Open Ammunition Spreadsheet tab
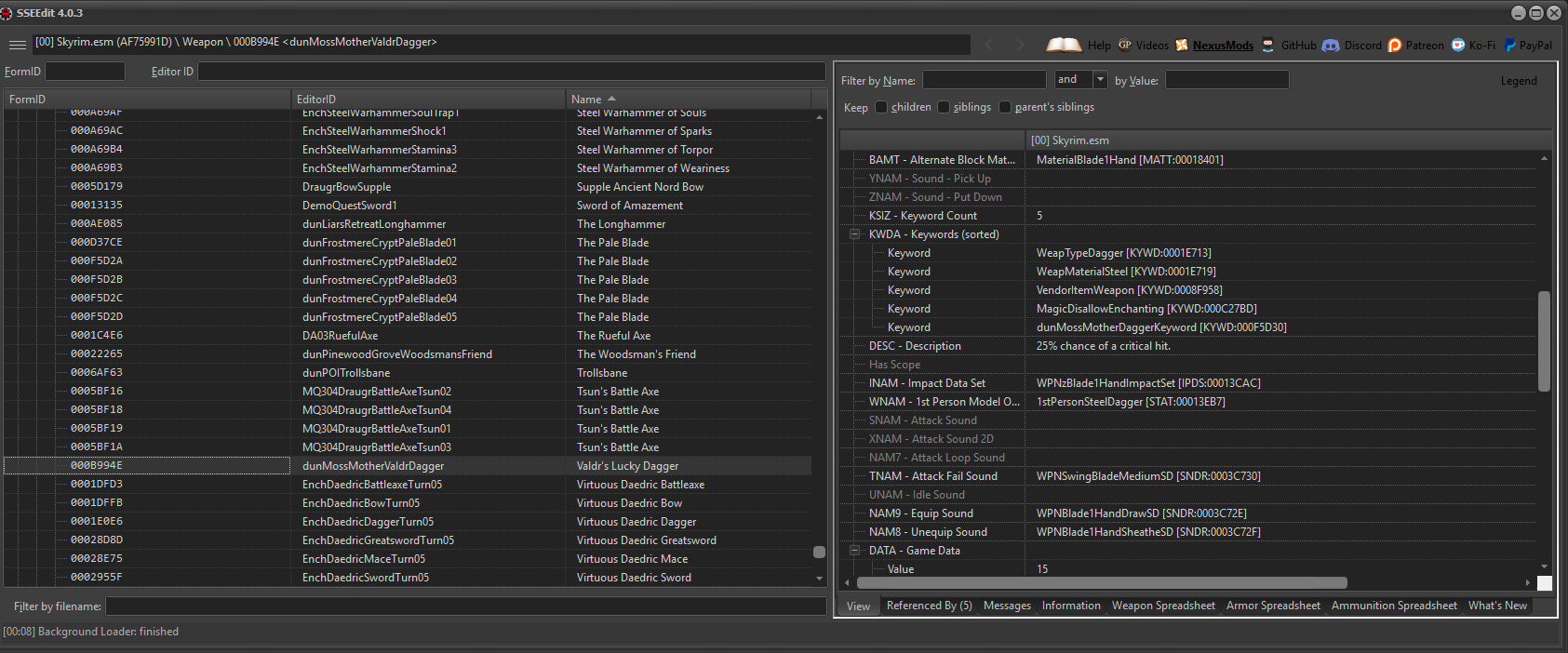1568x653 pixels. point(1394,606)
